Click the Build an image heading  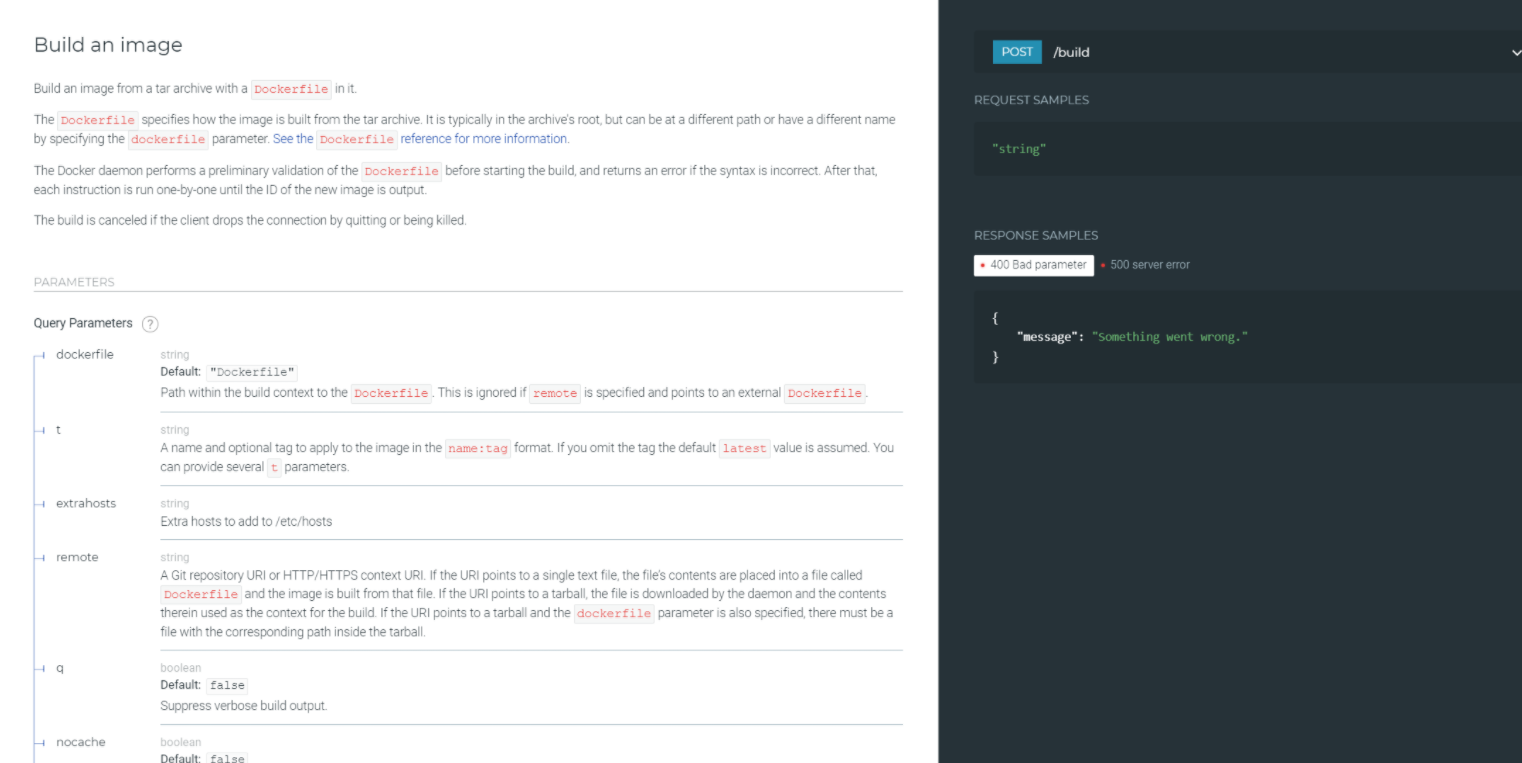tap(108, 45)
